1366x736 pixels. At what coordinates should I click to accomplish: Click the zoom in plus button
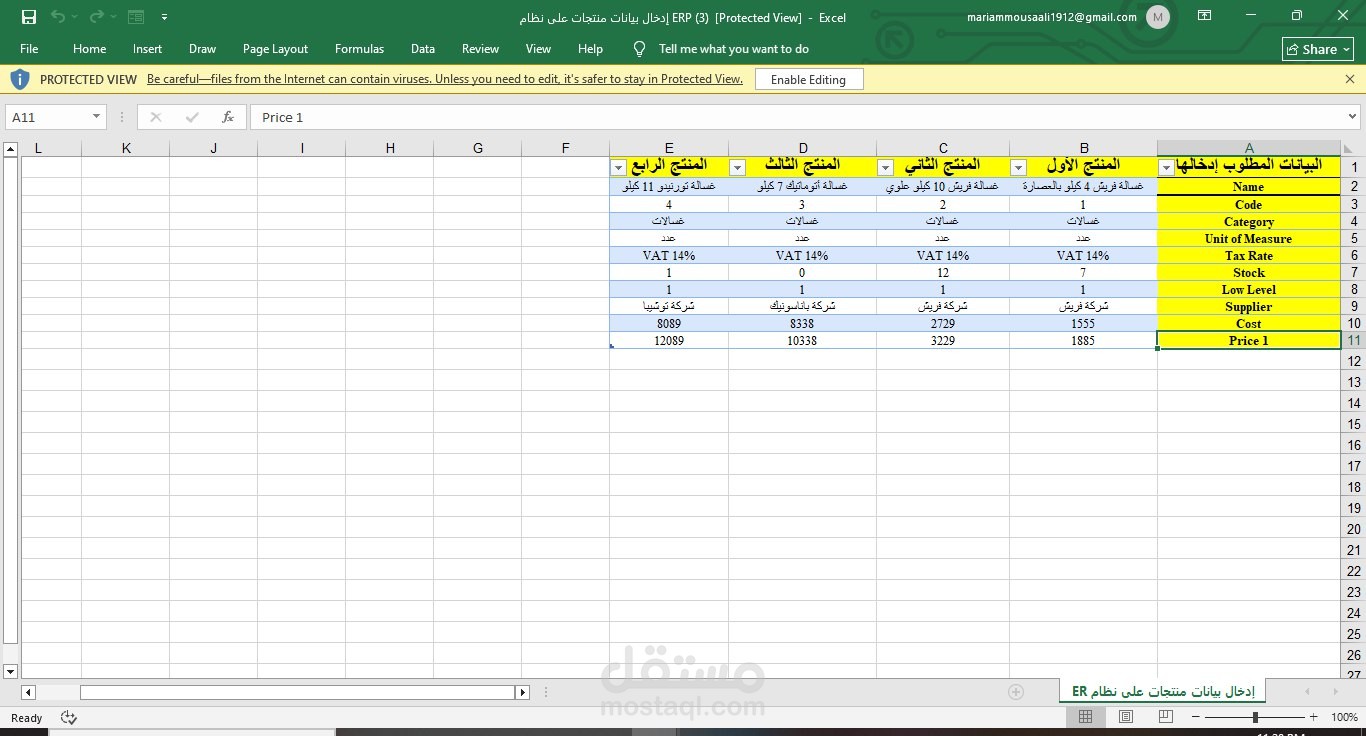pyautogui.click(x=1314, y=717)
